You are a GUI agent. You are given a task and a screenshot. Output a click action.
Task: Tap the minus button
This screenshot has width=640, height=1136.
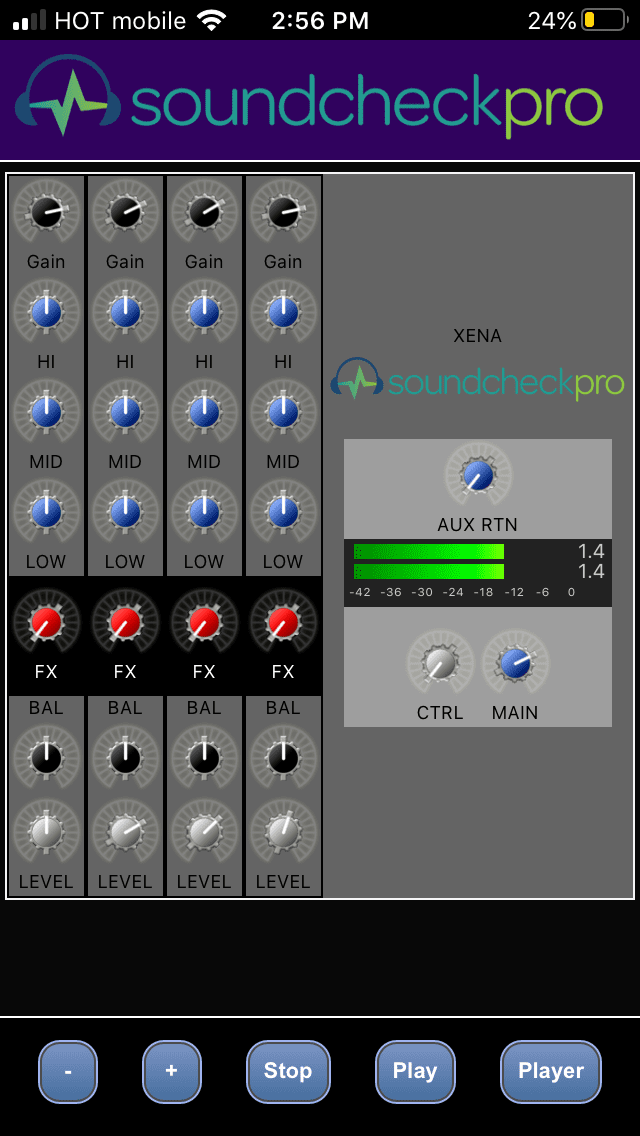pos(67,1072)
